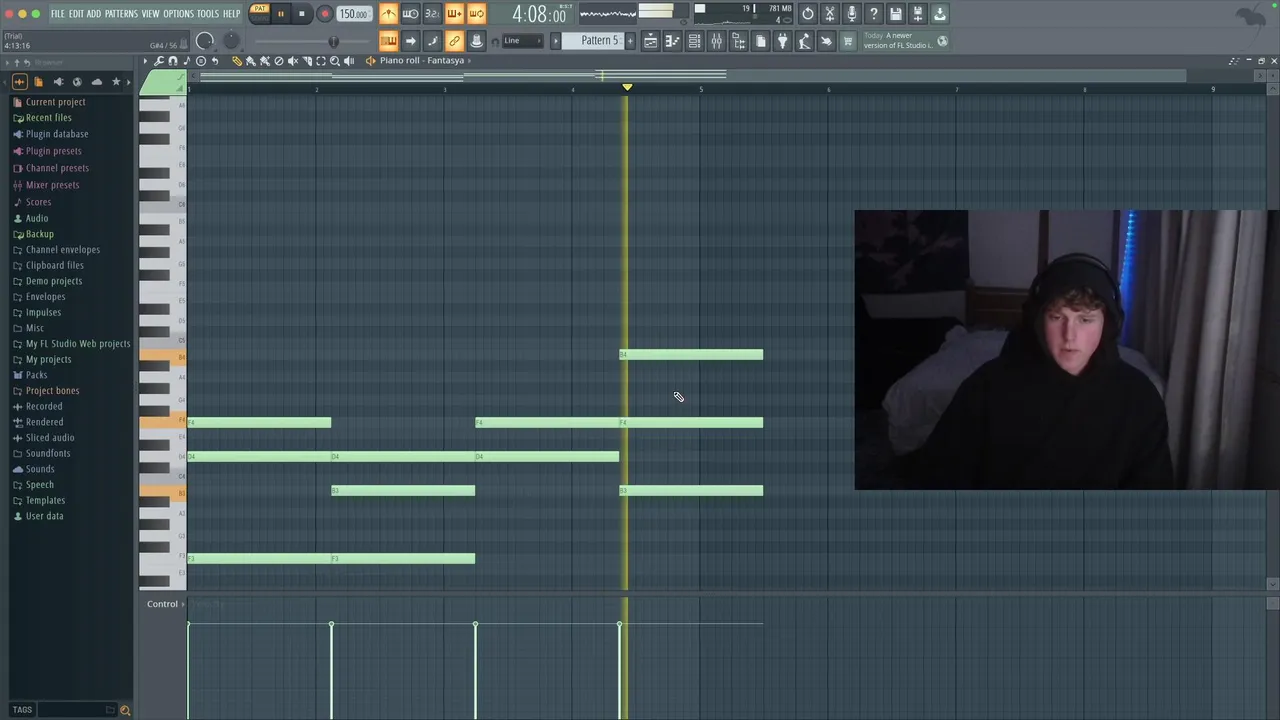This screenshot has width=1280, height=720.
Task: Select the Mute tool in piano roll toolbar
Action: [x=293, y=61]
